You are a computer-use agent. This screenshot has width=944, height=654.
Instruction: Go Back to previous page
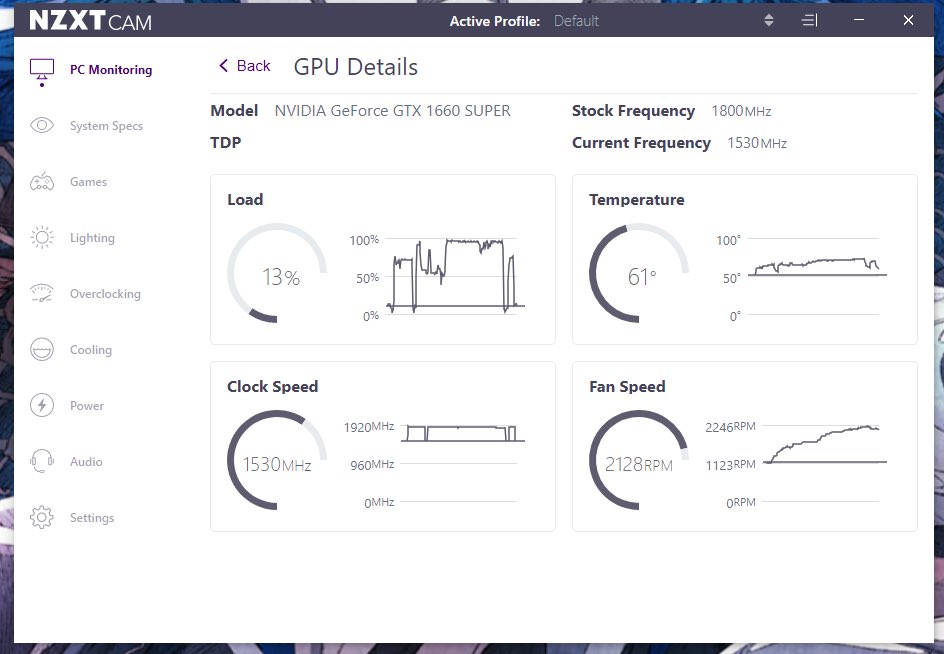tap(244, 66)
